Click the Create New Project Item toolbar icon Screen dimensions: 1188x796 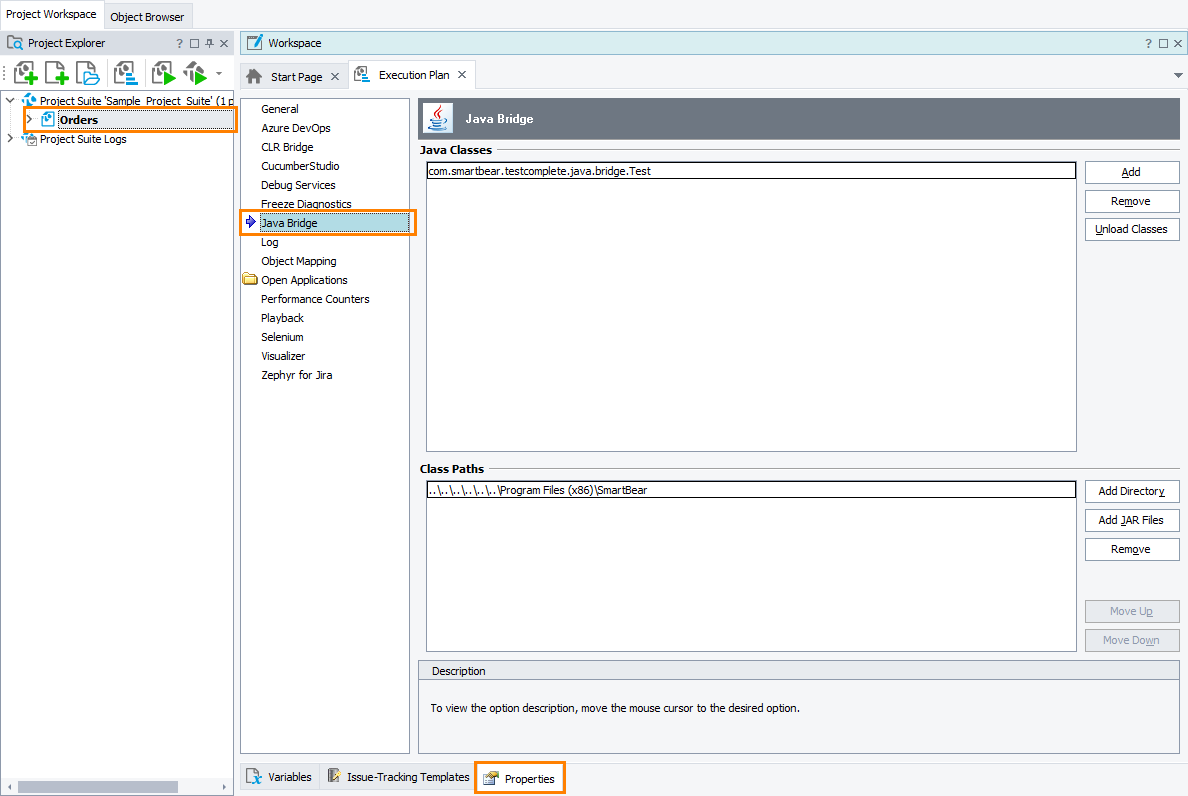pos(56,72)
